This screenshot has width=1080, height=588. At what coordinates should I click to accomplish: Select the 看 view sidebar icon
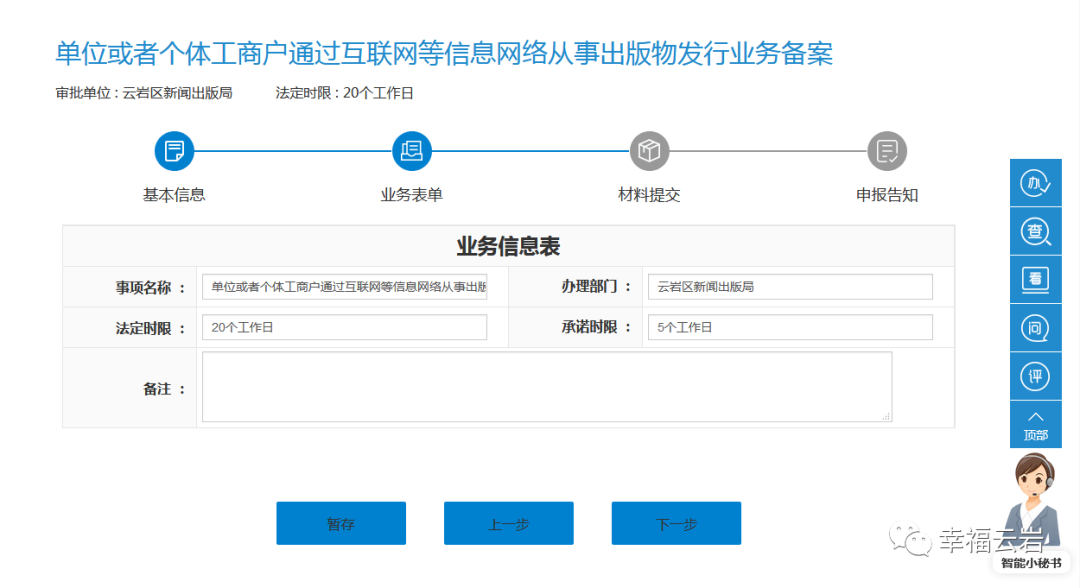point(1035,279)
